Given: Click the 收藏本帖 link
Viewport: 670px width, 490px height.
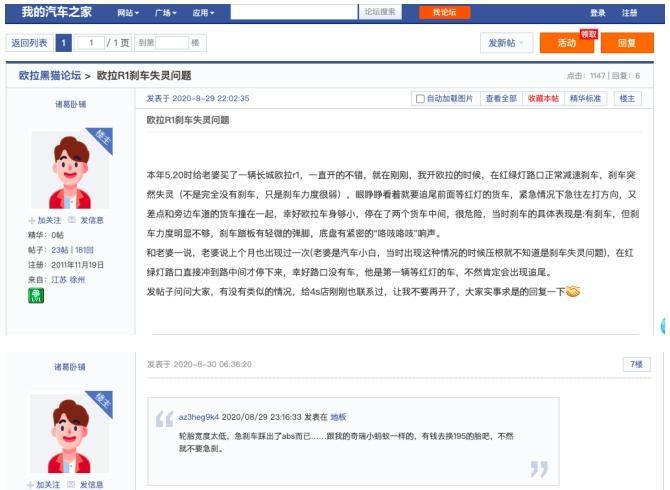Looking at the screenshot, I should [x=543, y=99].
